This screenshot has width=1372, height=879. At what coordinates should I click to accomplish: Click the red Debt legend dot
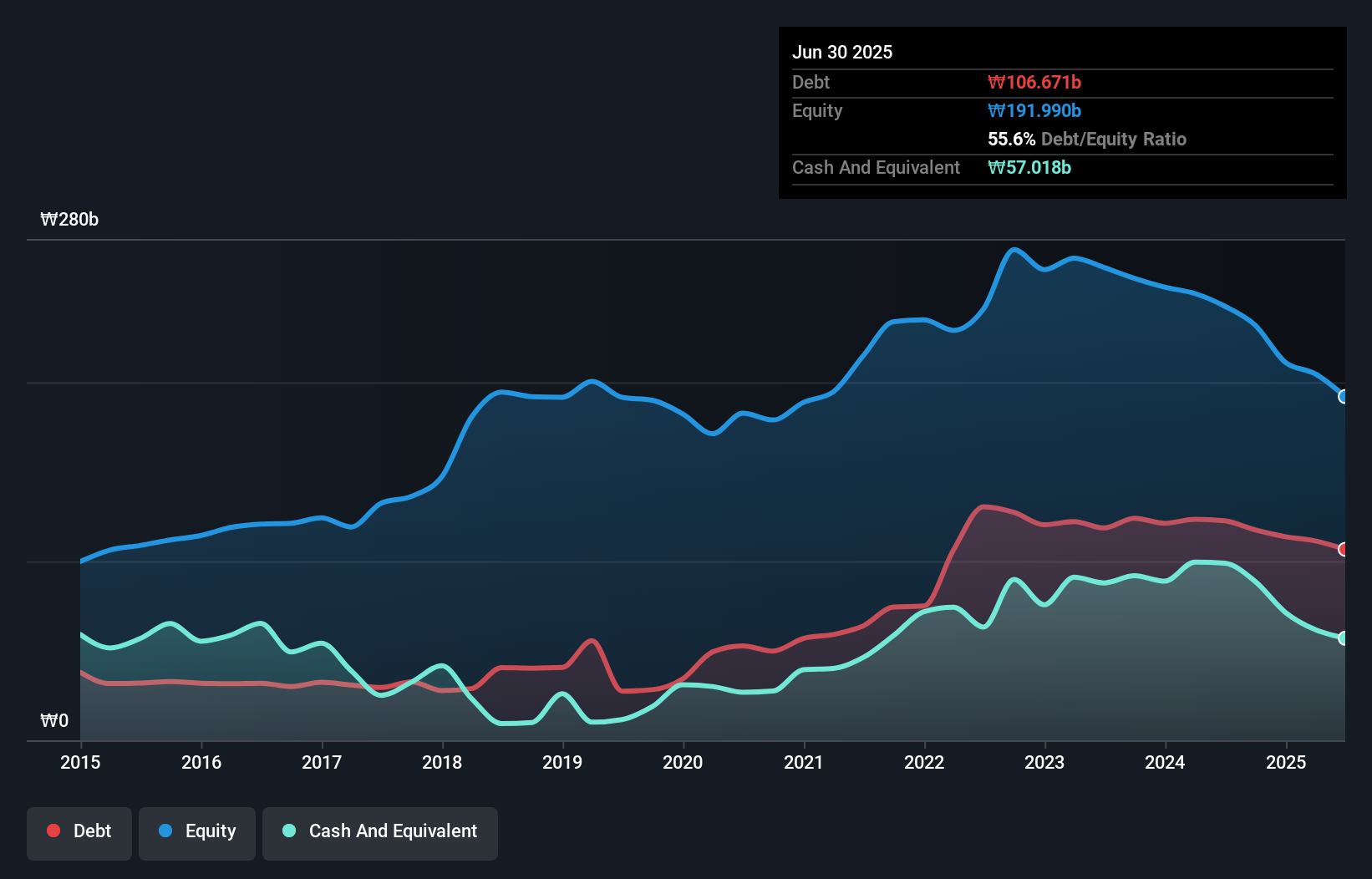click(52, 831)
